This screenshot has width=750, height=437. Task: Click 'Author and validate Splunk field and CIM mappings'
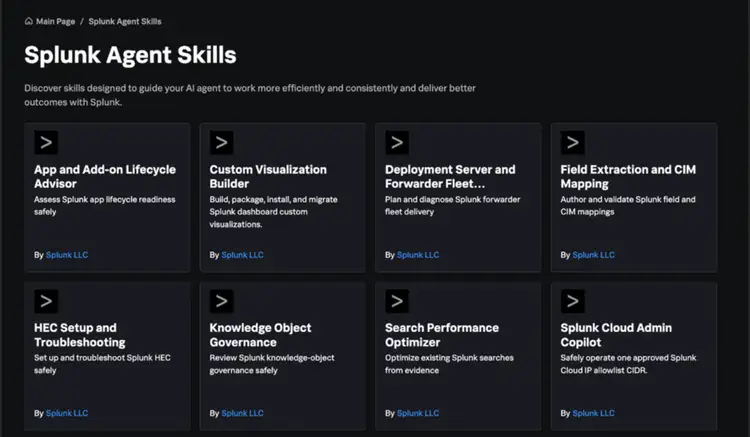coord(628,206)
